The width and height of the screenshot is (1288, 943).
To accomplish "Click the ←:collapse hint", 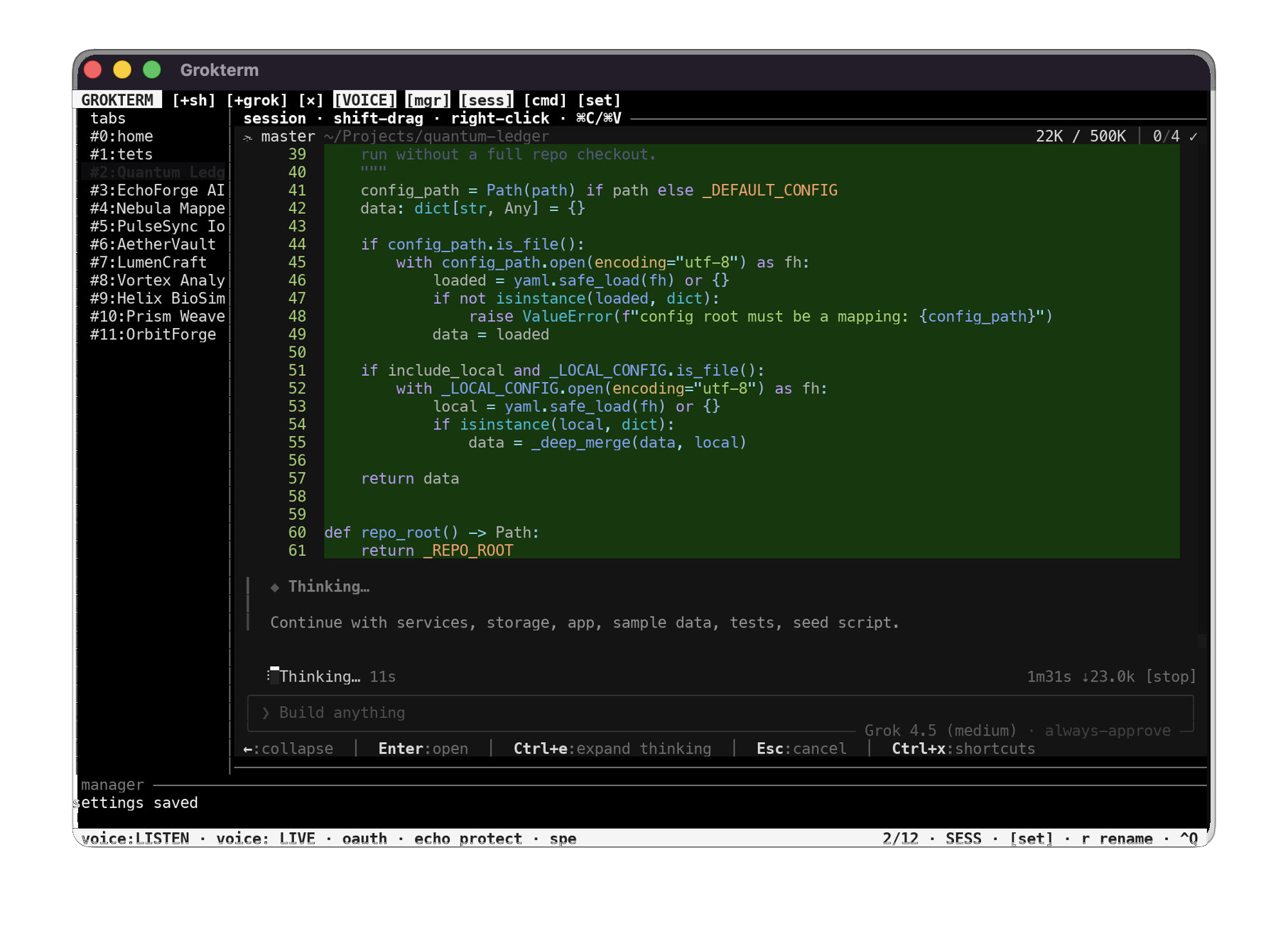I will coord(288,749).
